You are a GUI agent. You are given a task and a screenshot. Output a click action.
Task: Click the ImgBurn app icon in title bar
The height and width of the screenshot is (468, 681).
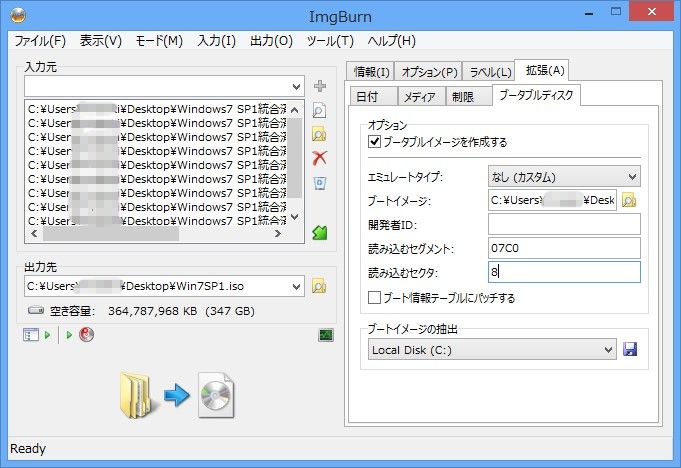coord(18,16)
